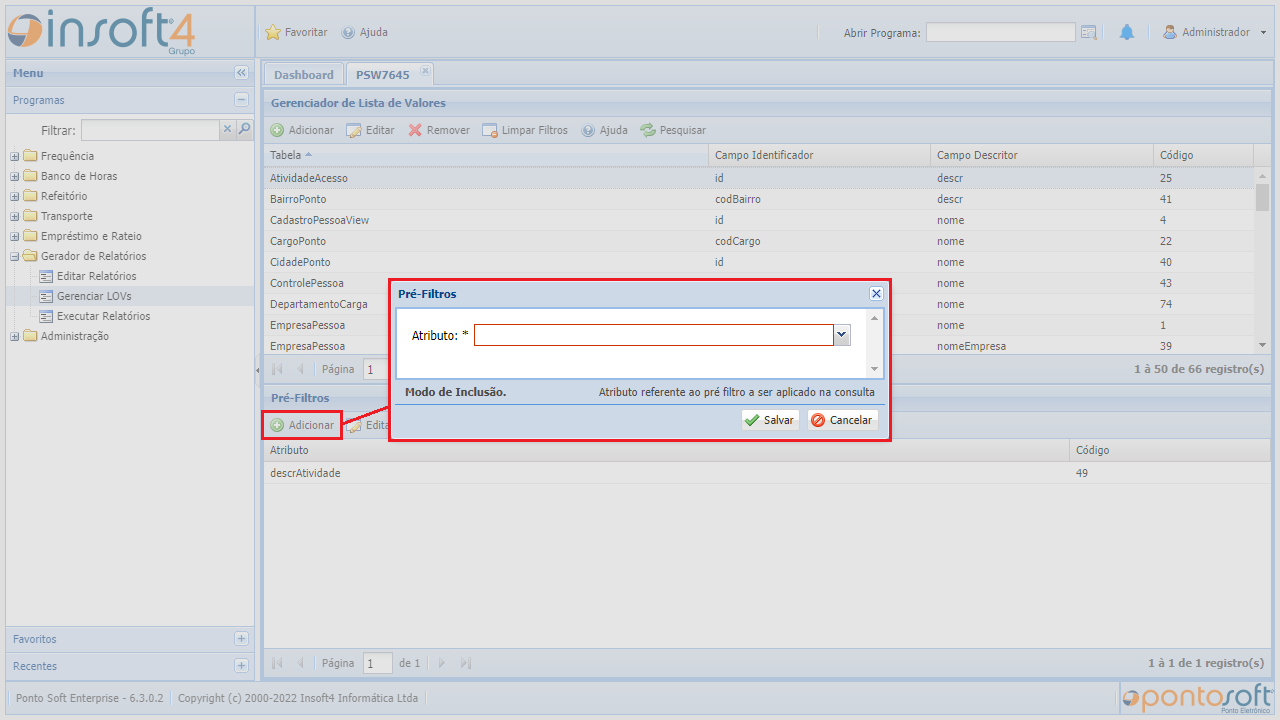Expand the Favoritos panel
The width and height of the screenshot is (1280, 720).
pos(241,639)
